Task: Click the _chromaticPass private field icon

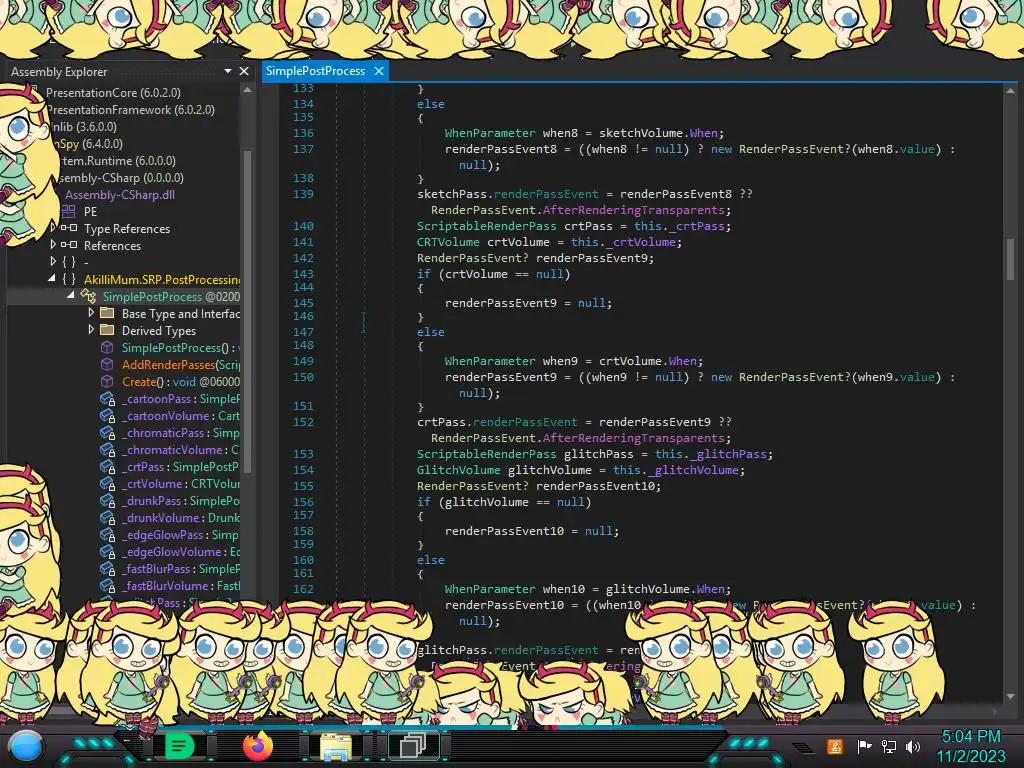Action: pos(107,432)
